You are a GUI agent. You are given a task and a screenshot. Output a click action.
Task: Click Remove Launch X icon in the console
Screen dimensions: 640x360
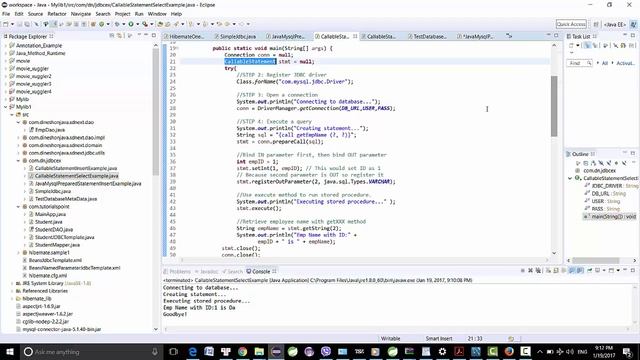[531, 270]
